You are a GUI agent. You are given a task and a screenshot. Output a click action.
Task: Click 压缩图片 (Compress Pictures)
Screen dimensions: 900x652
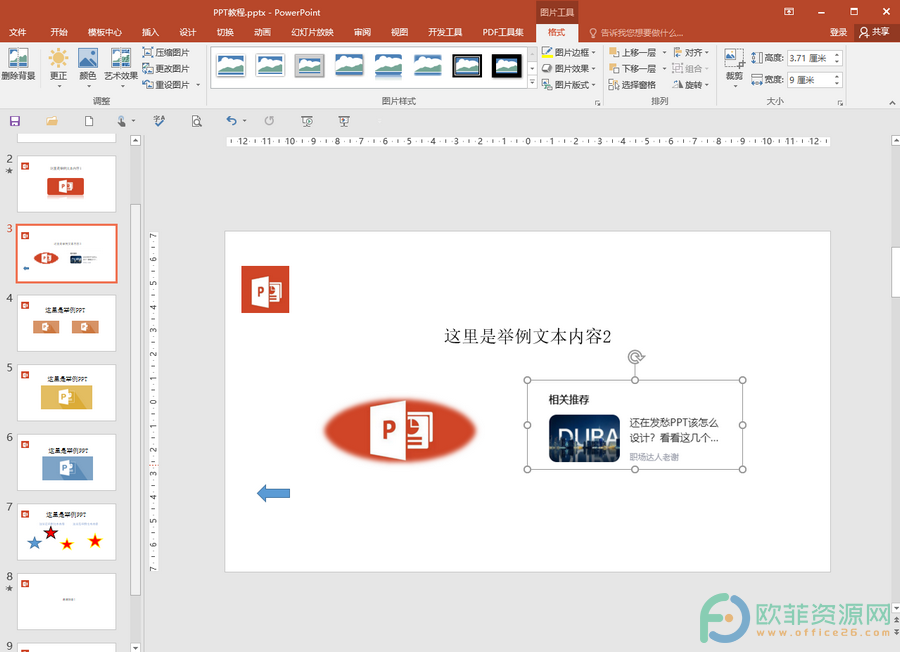pos(166,52)
